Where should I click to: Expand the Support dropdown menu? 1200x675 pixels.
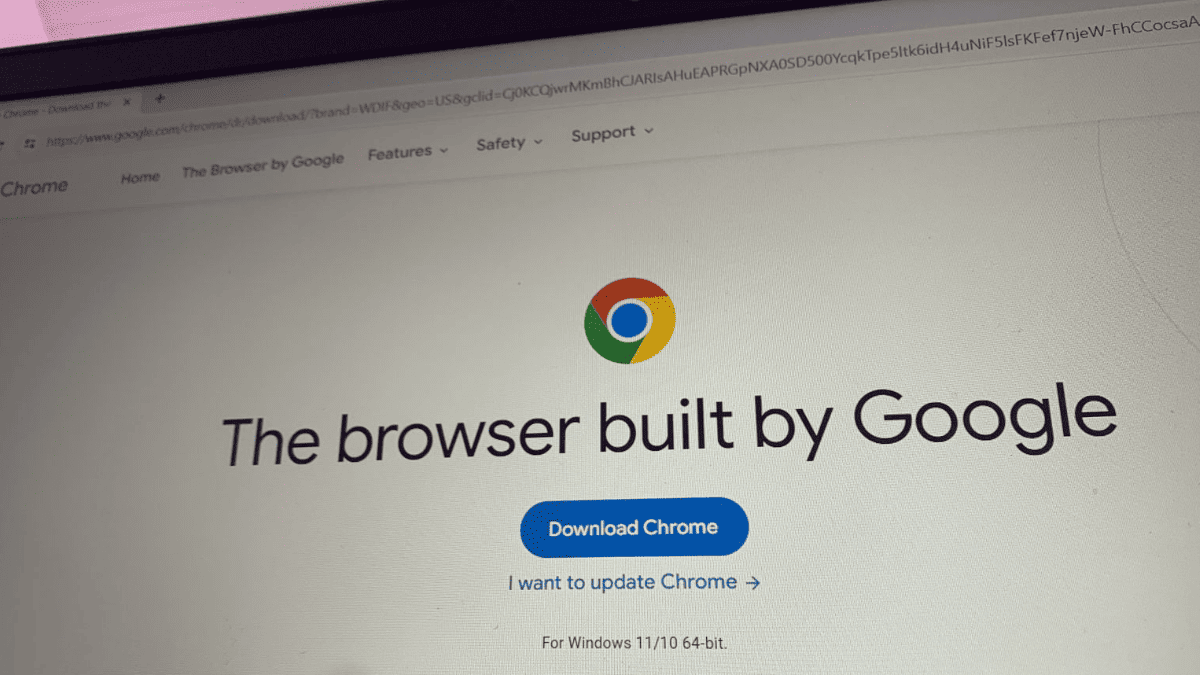612,132
